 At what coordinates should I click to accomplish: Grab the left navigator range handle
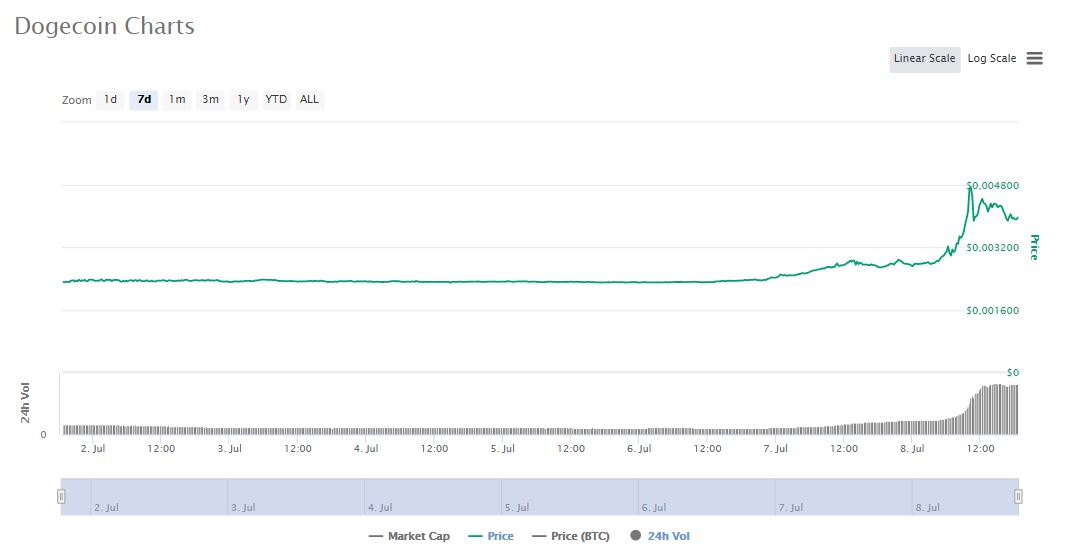tap(61, 497)
